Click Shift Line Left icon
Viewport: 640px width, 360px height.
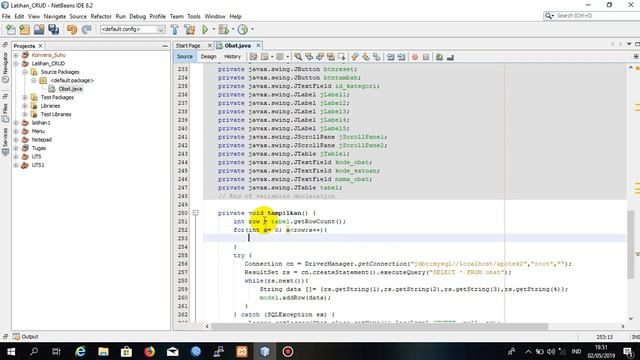pyautogui.click(x=391, y=57)
